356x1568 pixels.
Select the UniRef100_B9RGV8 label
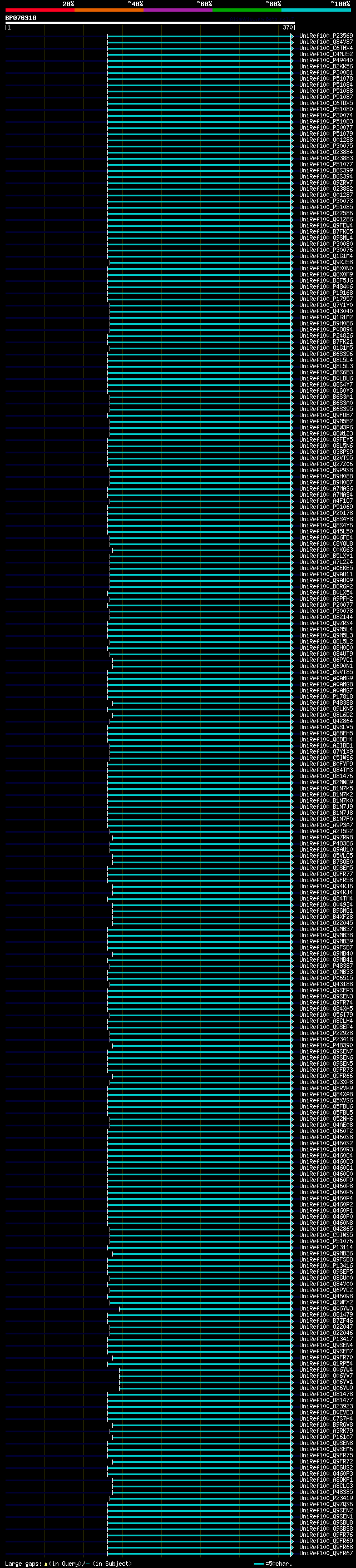click(x=326, y=1424)
